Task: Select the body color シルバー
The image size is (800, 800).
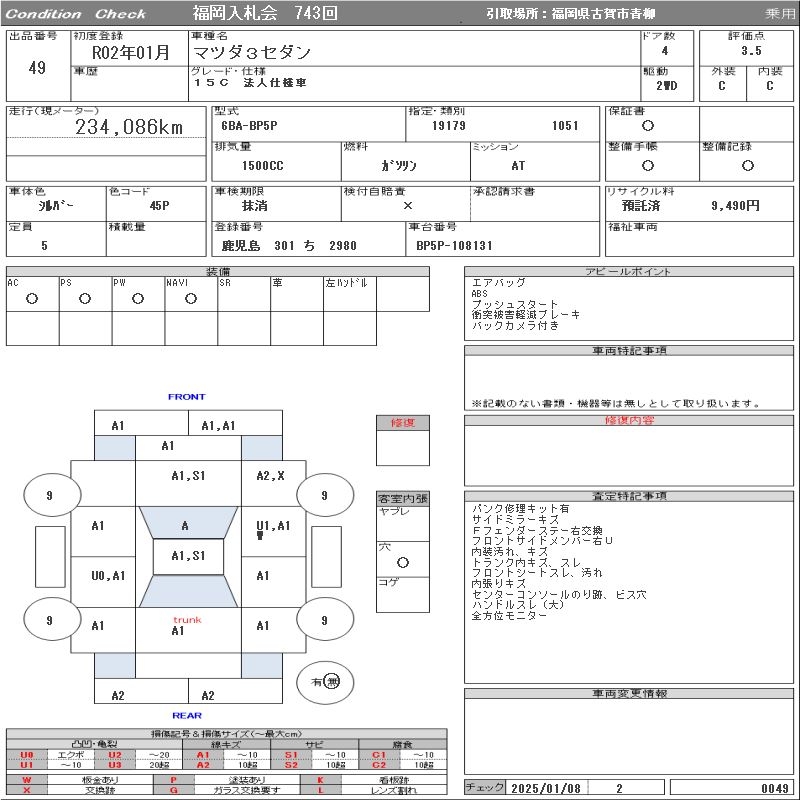Action: (x=56, y=206)
